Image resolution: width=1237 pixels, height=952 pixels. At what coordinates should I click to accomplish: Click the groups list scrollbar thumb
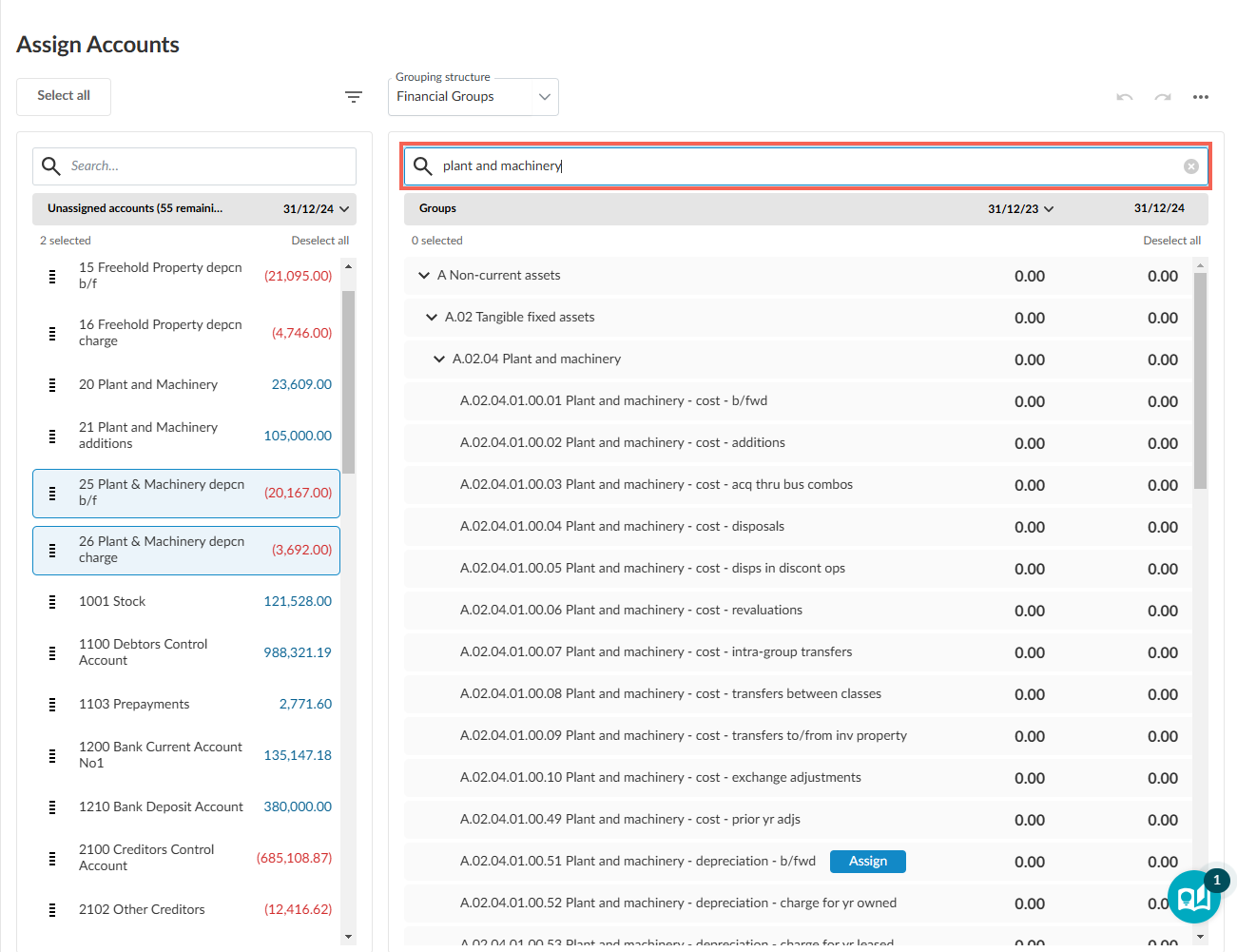[x=1200, y=381]
